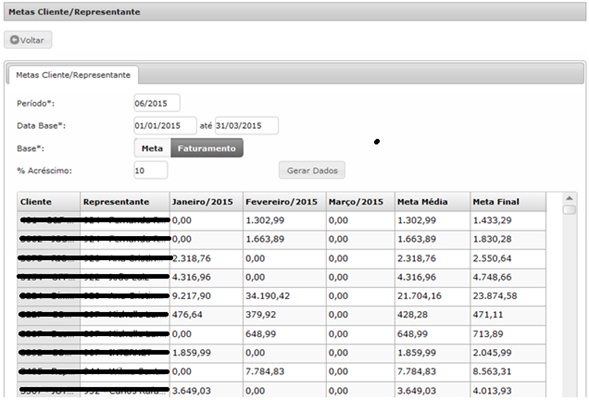
Task: Sort by the Fevereiro/2015 column header
Action: click(x=284, y=202)
